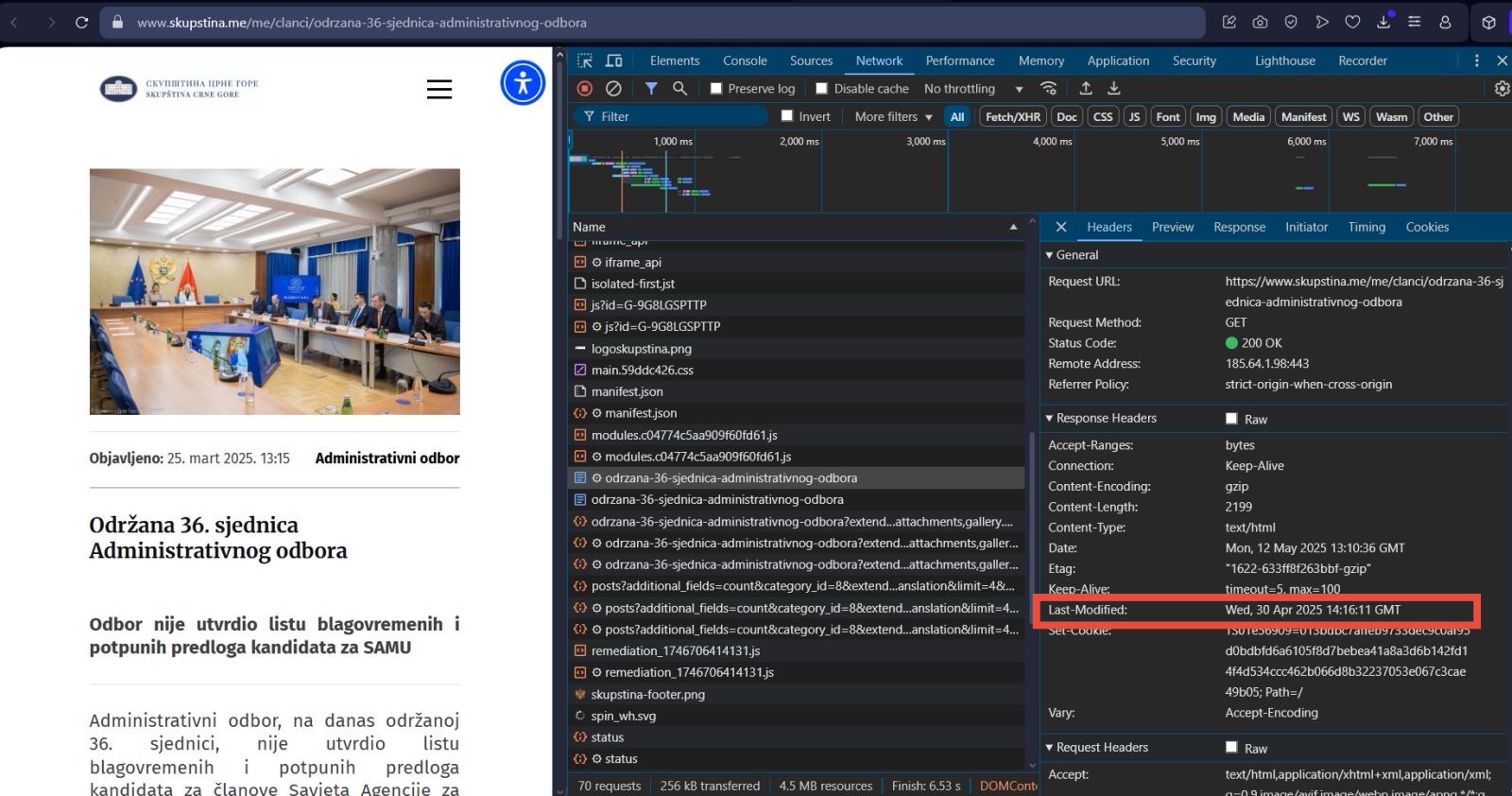Image resolution: width=1512 pixels, height=796 pixels.
Task: Check the Disable cache option
Action: pyautogui.click(x=821, y=88)
